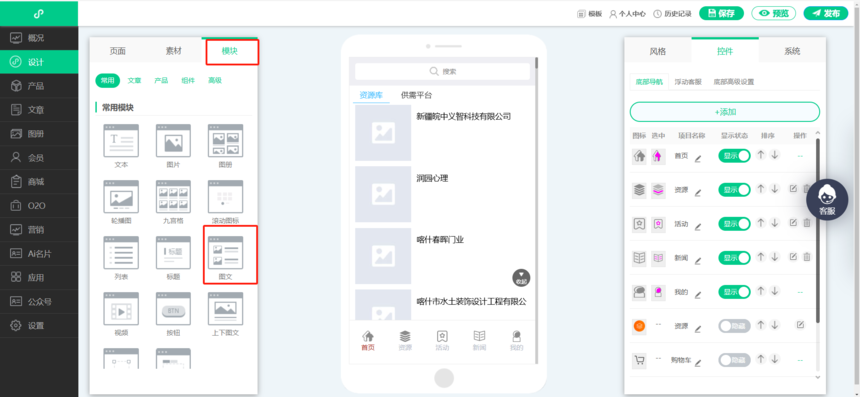
Task: Switch to 风格 tab
Action: click(658, 51)
